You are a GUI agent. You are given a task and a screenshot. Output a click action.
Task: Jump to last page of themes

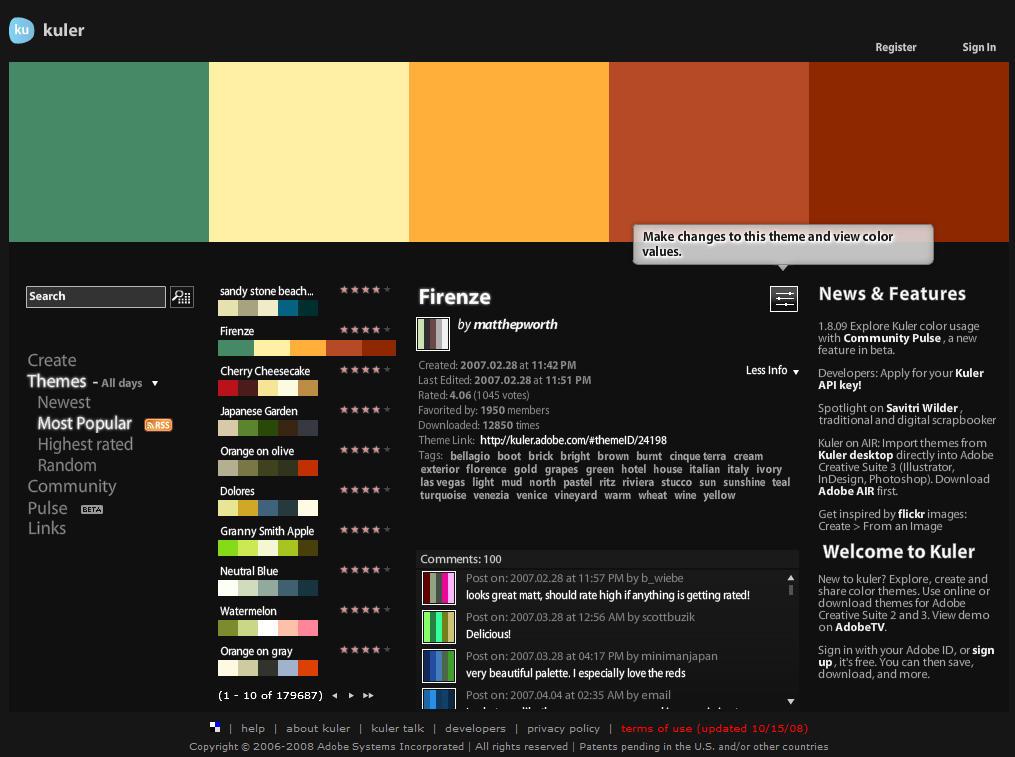pyautogui.click(x=368, y=695)
